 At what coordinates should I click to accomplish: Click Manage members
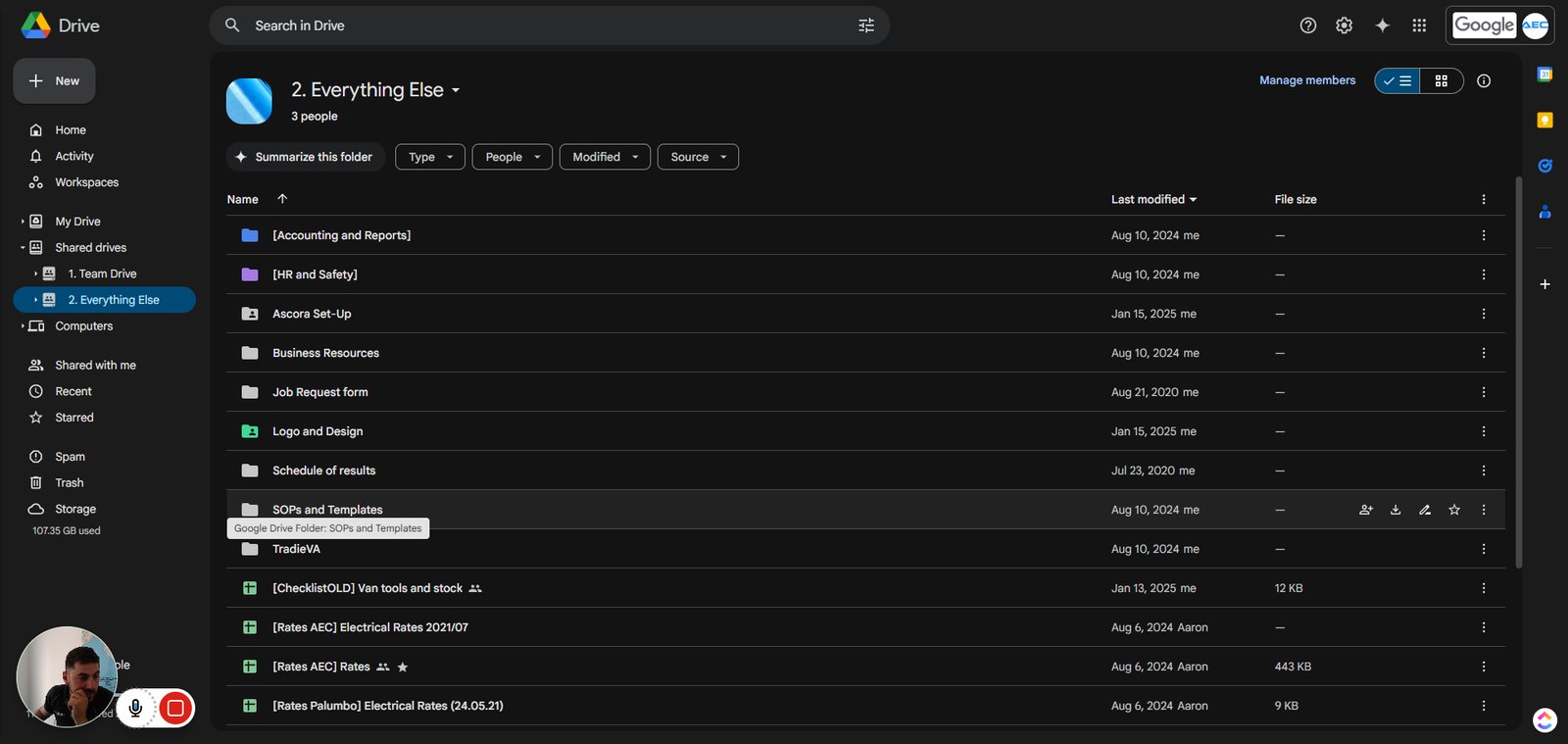pyautogui.click(x=1307, y=80)
